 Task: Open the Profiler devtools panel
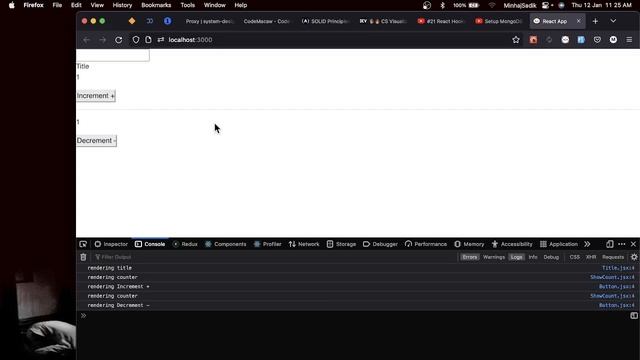click(x=267, y=244)
